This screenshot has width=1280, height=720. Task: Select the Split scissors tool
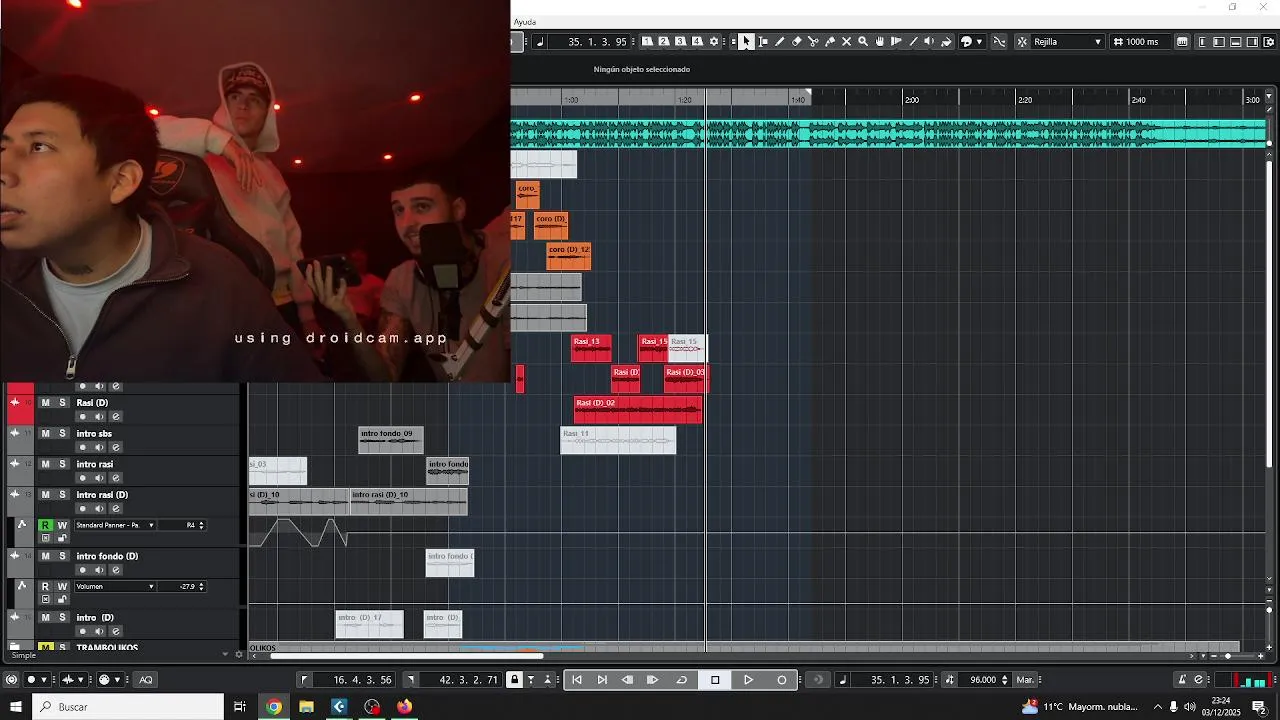tap(813, 41)
